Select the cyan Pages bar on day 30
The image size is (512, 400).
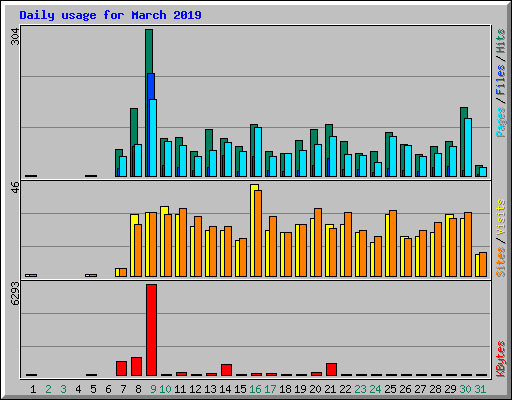[468, 147]
